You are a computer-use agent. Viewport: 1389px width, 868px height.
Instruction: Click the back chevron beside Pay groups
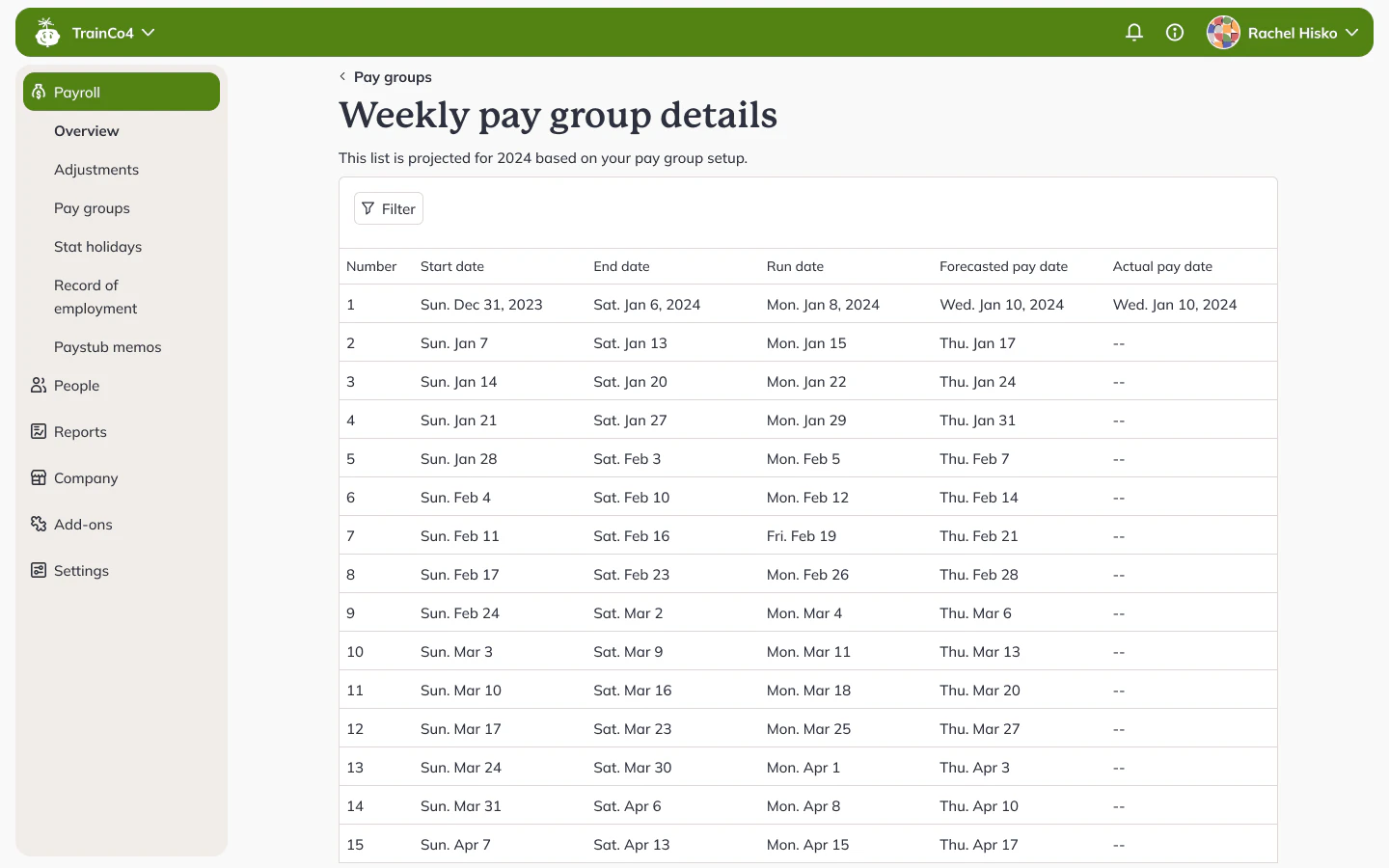[x=342, y=76]
